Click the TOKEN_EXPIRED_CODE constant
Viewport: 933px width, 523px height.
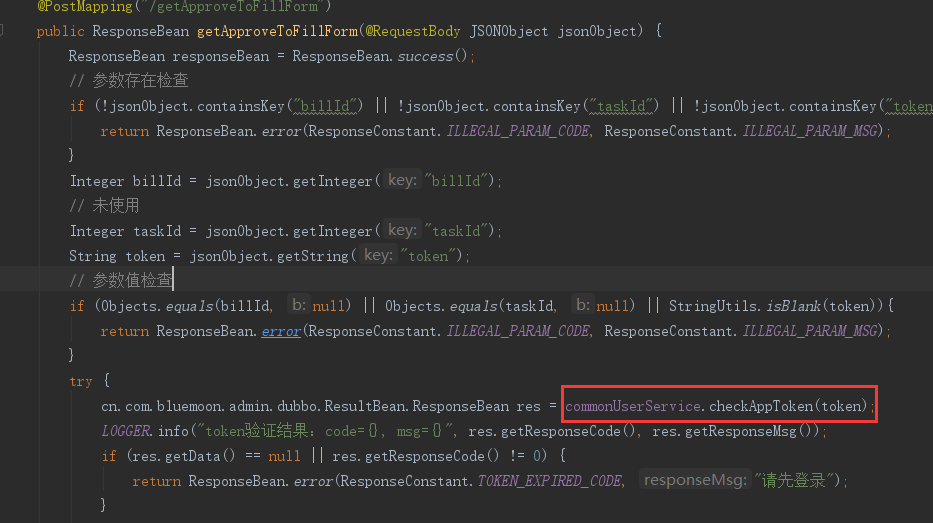pos(549,481)
